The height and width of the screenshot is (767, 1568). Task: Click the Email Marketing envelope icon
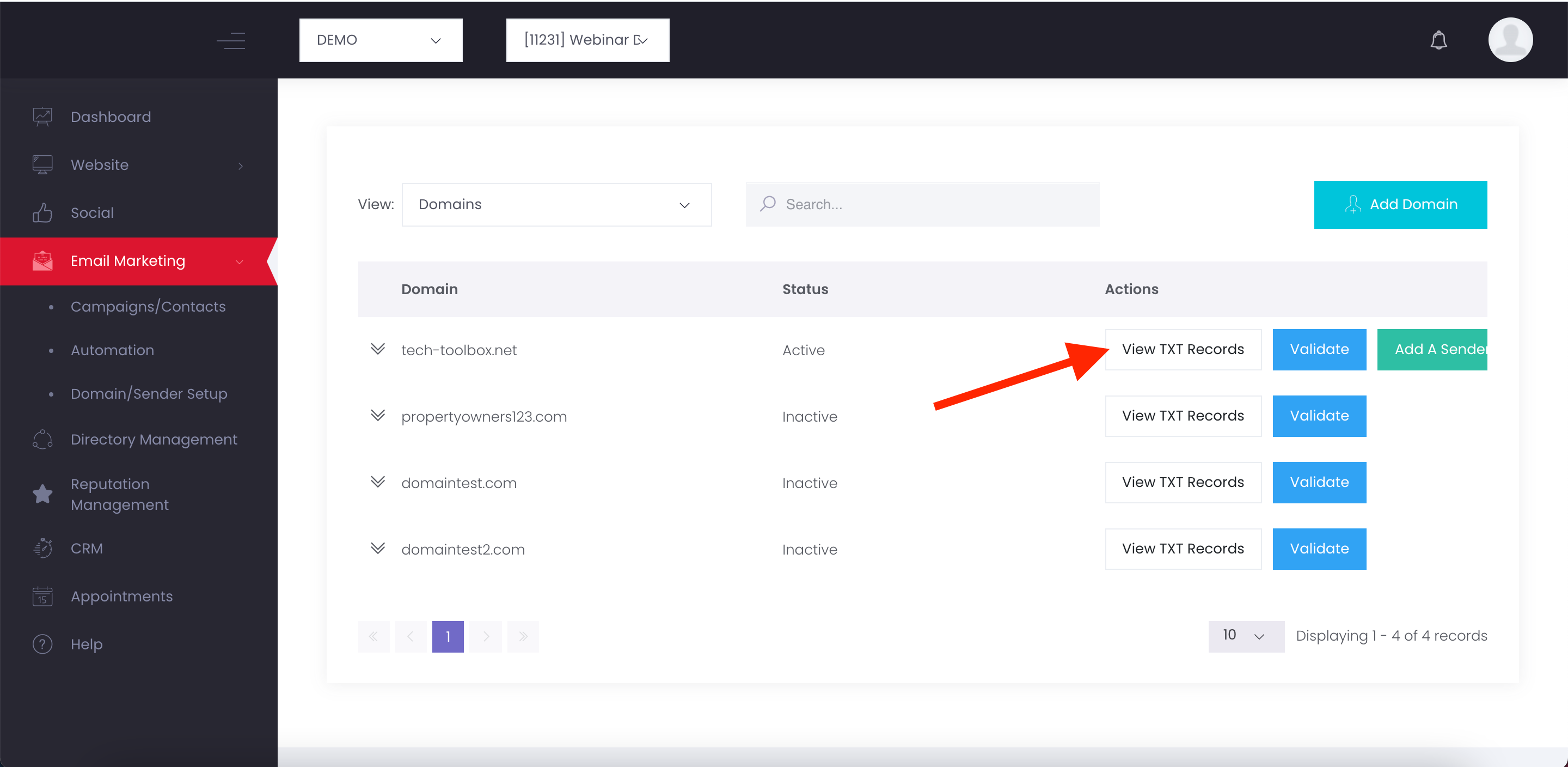tap(42, 261)
